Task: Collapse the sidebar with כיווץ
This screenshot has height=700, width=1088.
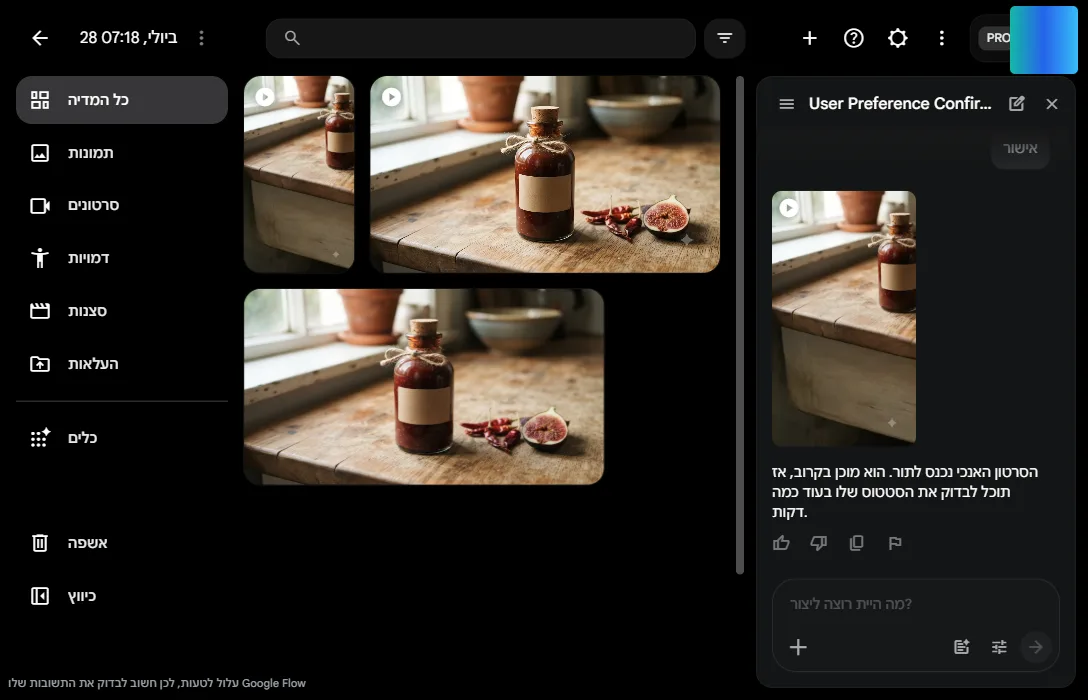Action: (x=121, y=596)
